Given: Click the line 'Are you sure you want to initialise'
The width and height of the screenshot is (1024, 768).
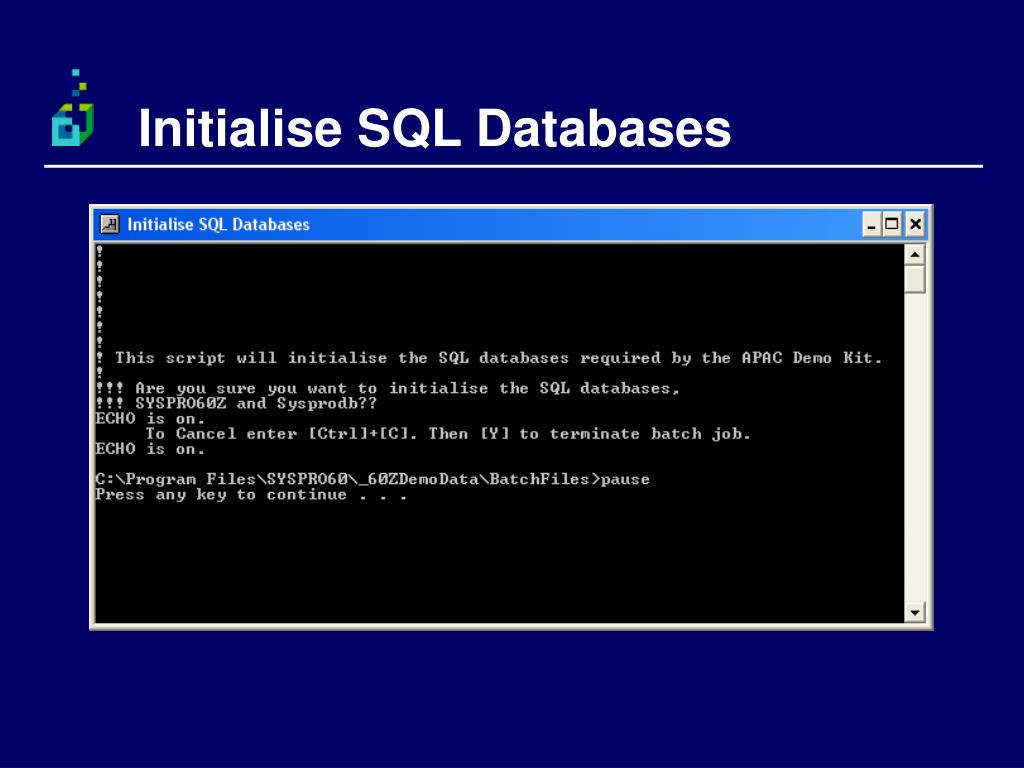Looking at the screenshot, I should pos(408,389).
